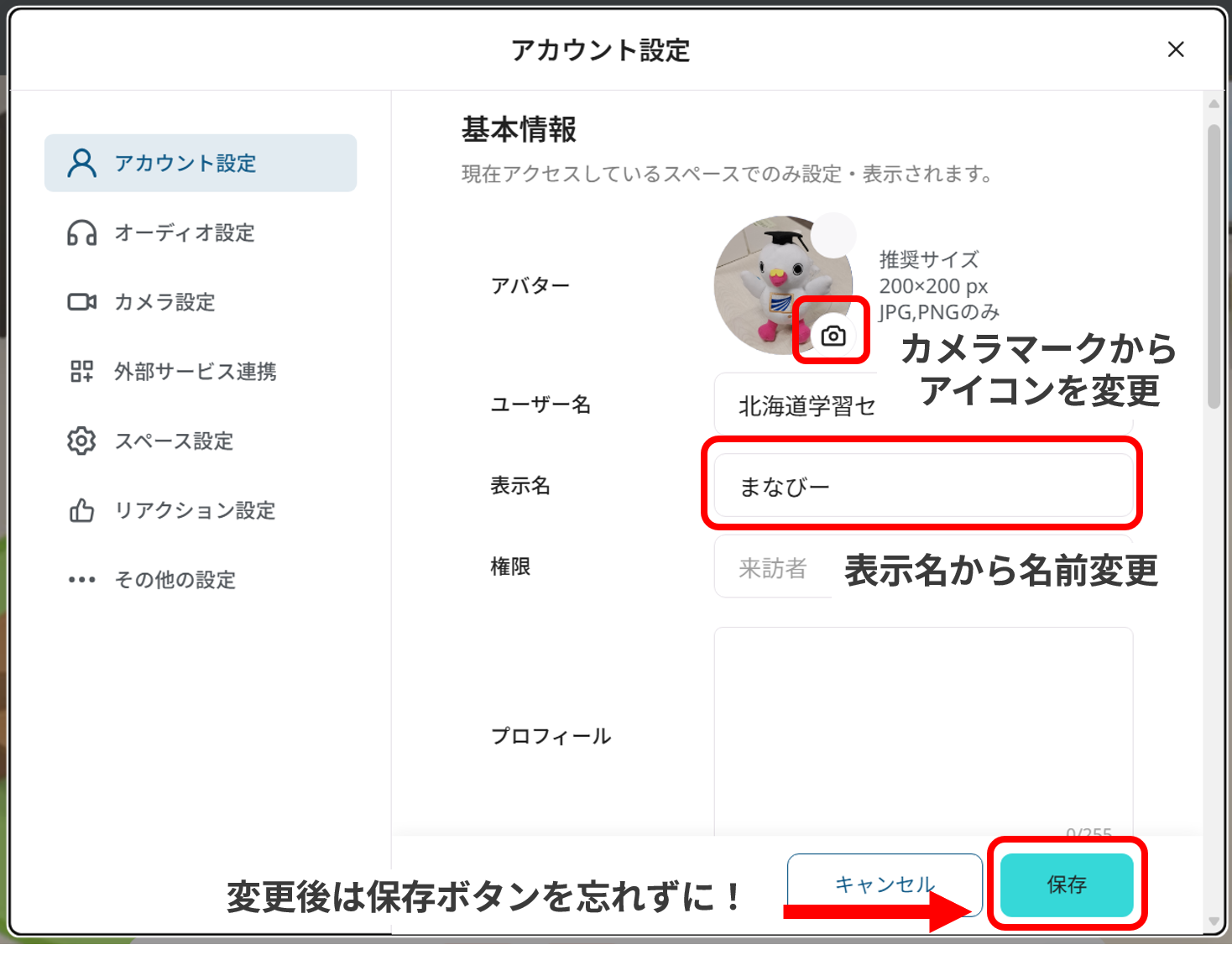Click the video camera icon in sidebar

click(82, 302)
